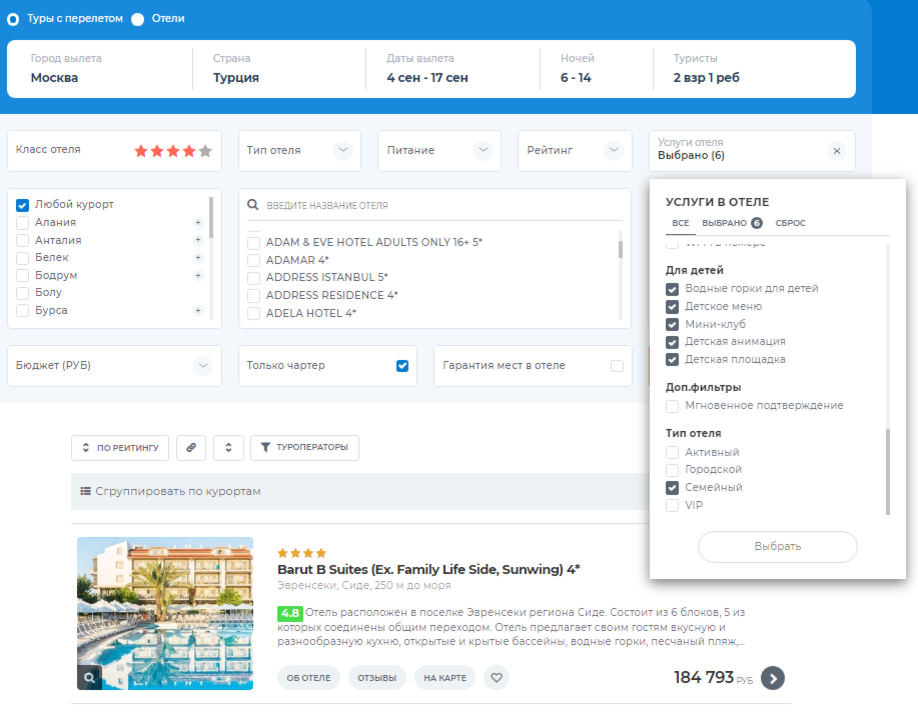The width and height of the screenshot is (918, 713).
Task: Click the resort list scrollbar
Action: [x=211, y=218]
